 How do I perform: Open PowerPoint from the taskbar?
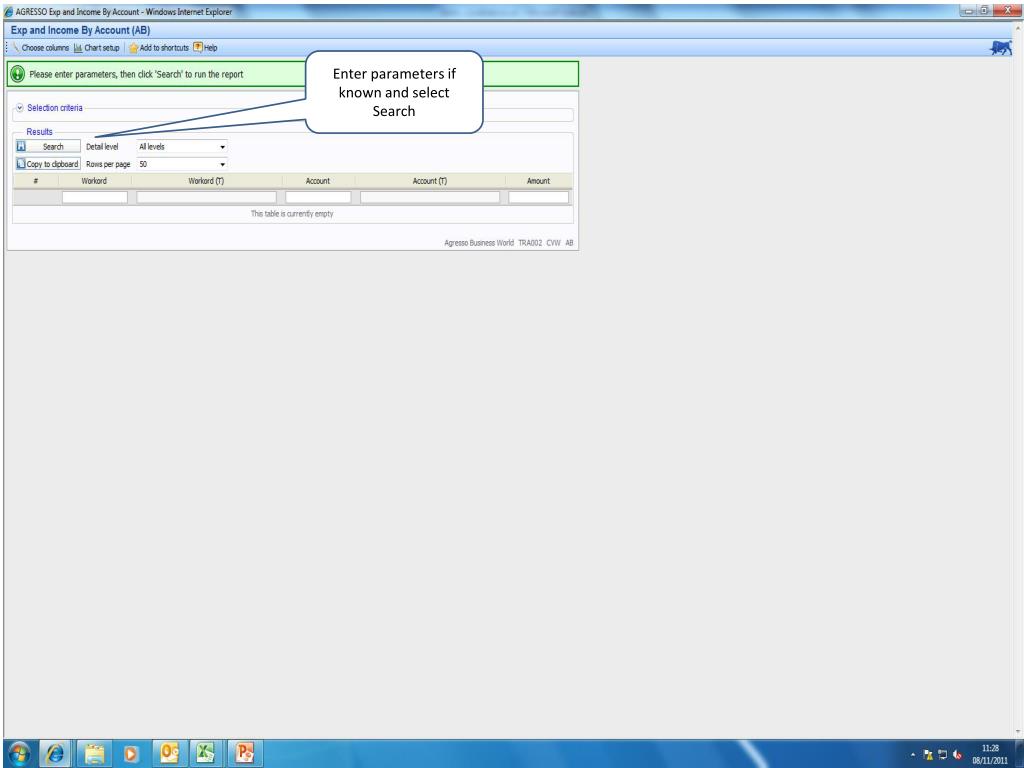244,754
